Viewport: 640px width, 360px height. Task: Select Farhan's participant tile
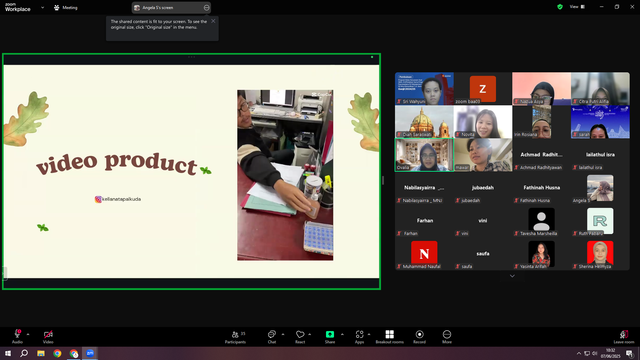(x=424, y=221)
